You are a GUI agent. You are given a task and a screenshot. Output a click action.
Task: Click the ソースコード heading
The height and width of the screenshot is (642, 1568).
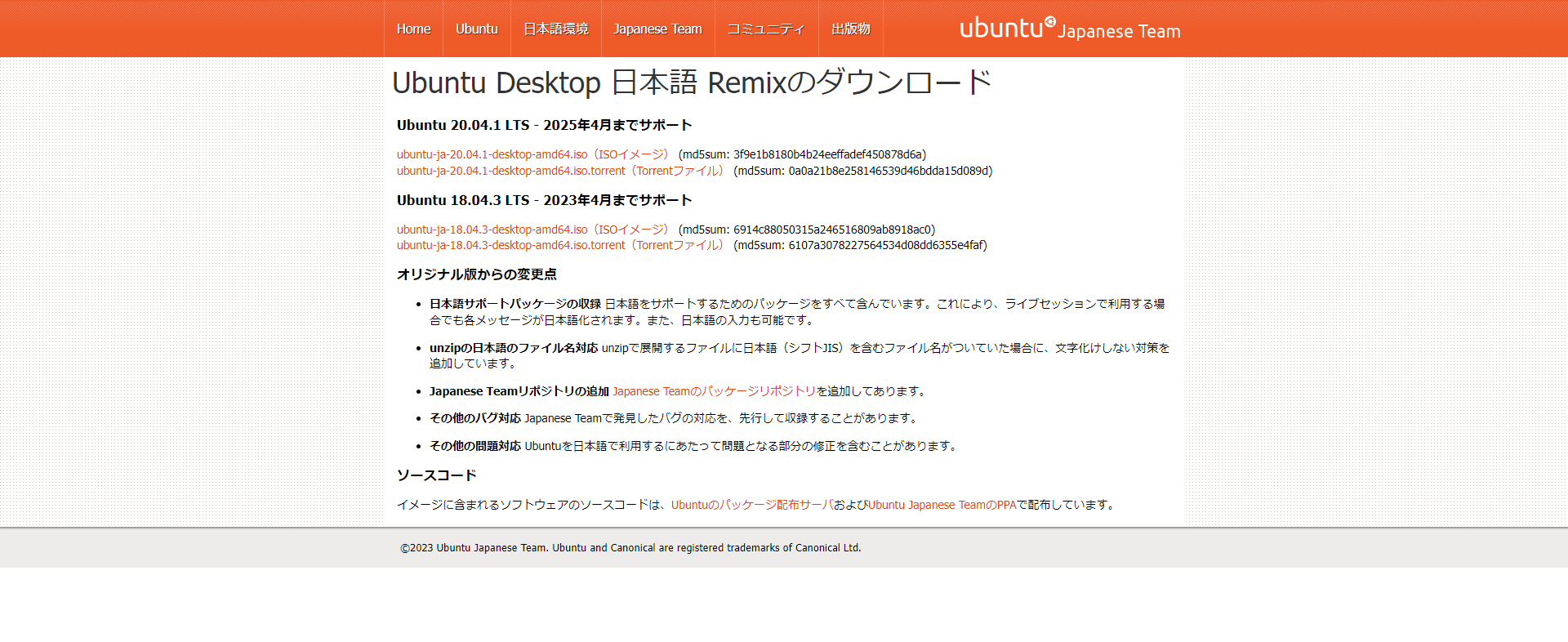click(x=437, y=475)
